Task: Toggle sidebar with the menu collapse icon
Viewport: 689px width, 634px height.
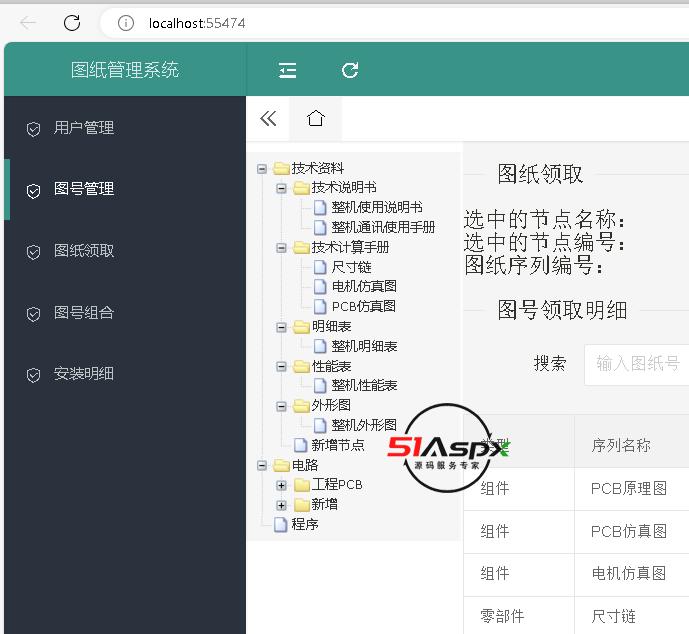Action: [287, 70]
